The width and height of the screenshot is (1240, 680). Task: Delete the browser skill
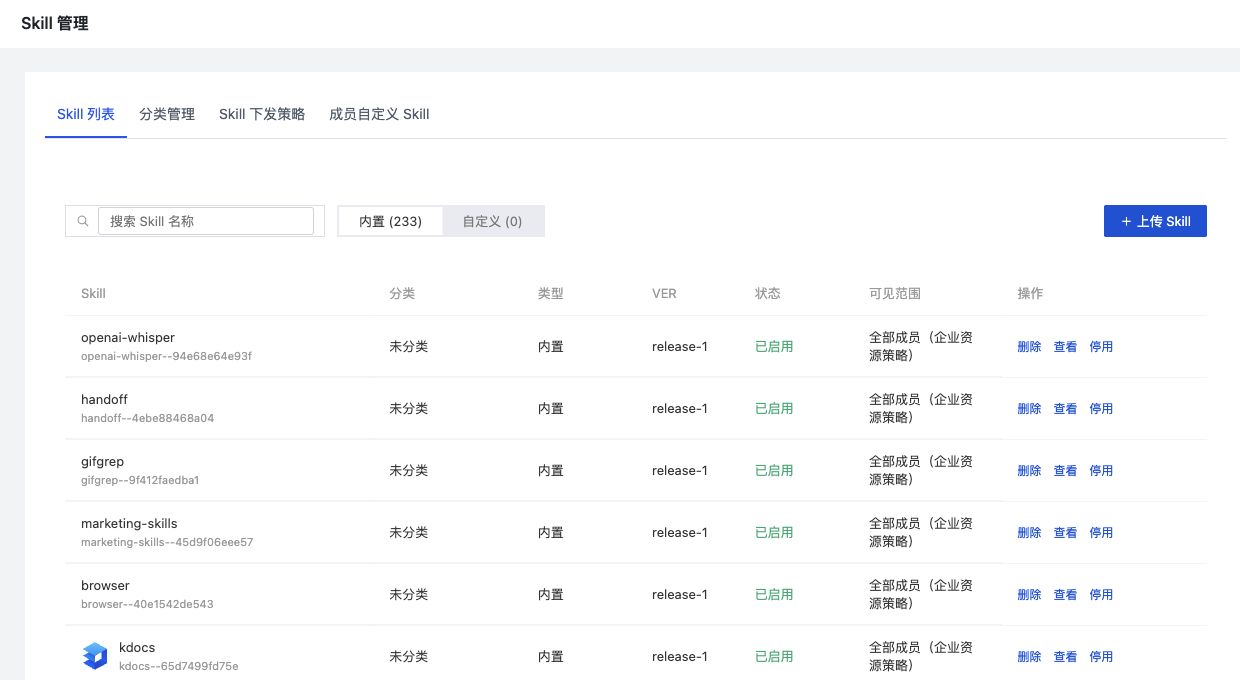[1029, 595]
